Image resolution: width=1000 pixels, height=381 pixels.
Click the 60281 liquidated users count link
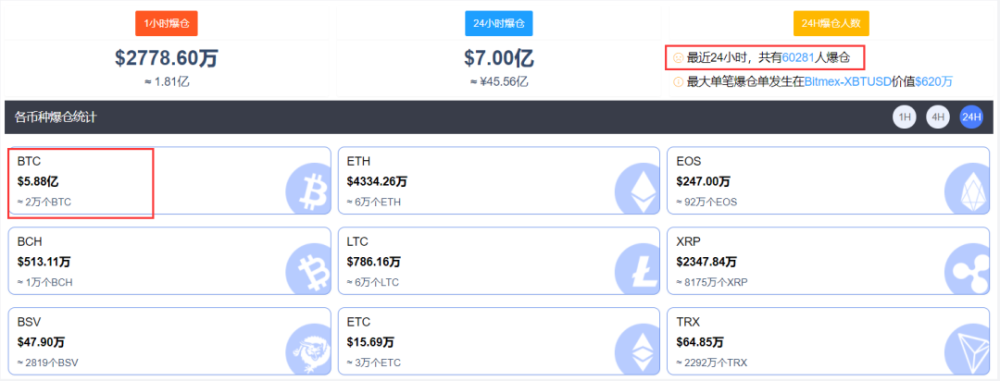[x=798, y=58]
